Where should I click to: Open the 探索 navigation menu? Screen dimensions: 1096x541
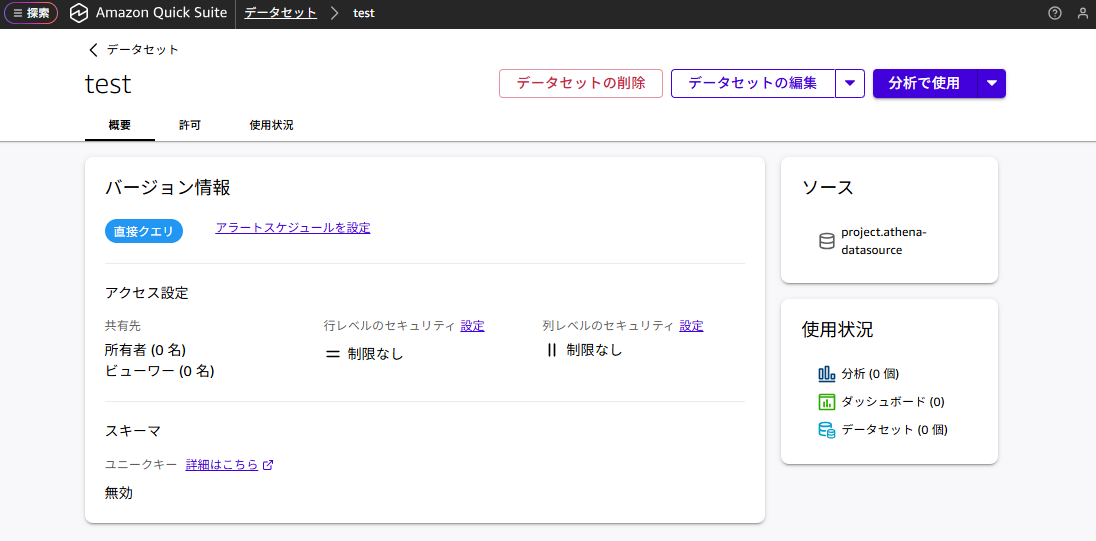tap(31, 13)
